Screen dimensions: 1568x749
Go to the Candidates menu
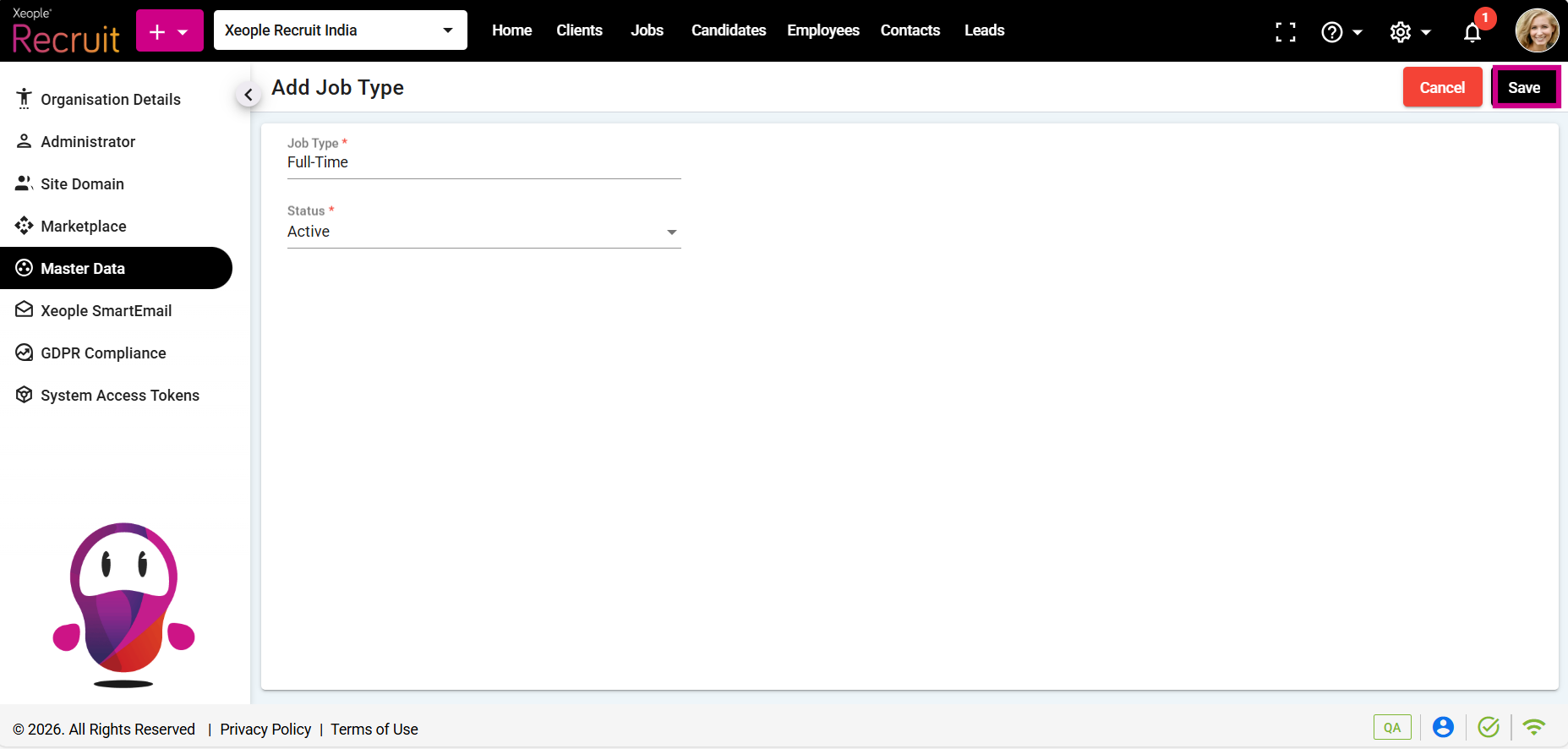(x=728, y=30)
